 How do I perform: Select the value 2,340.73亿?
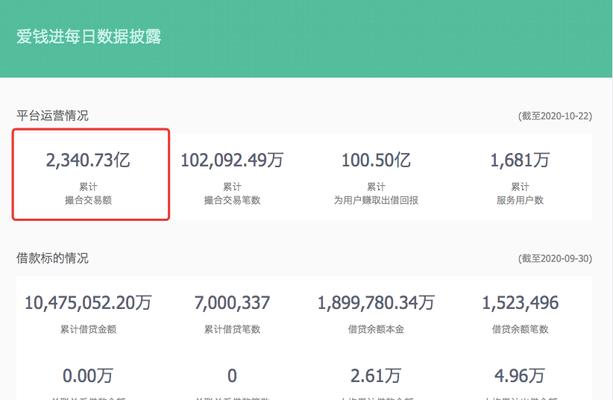click(x=88, y=160)
